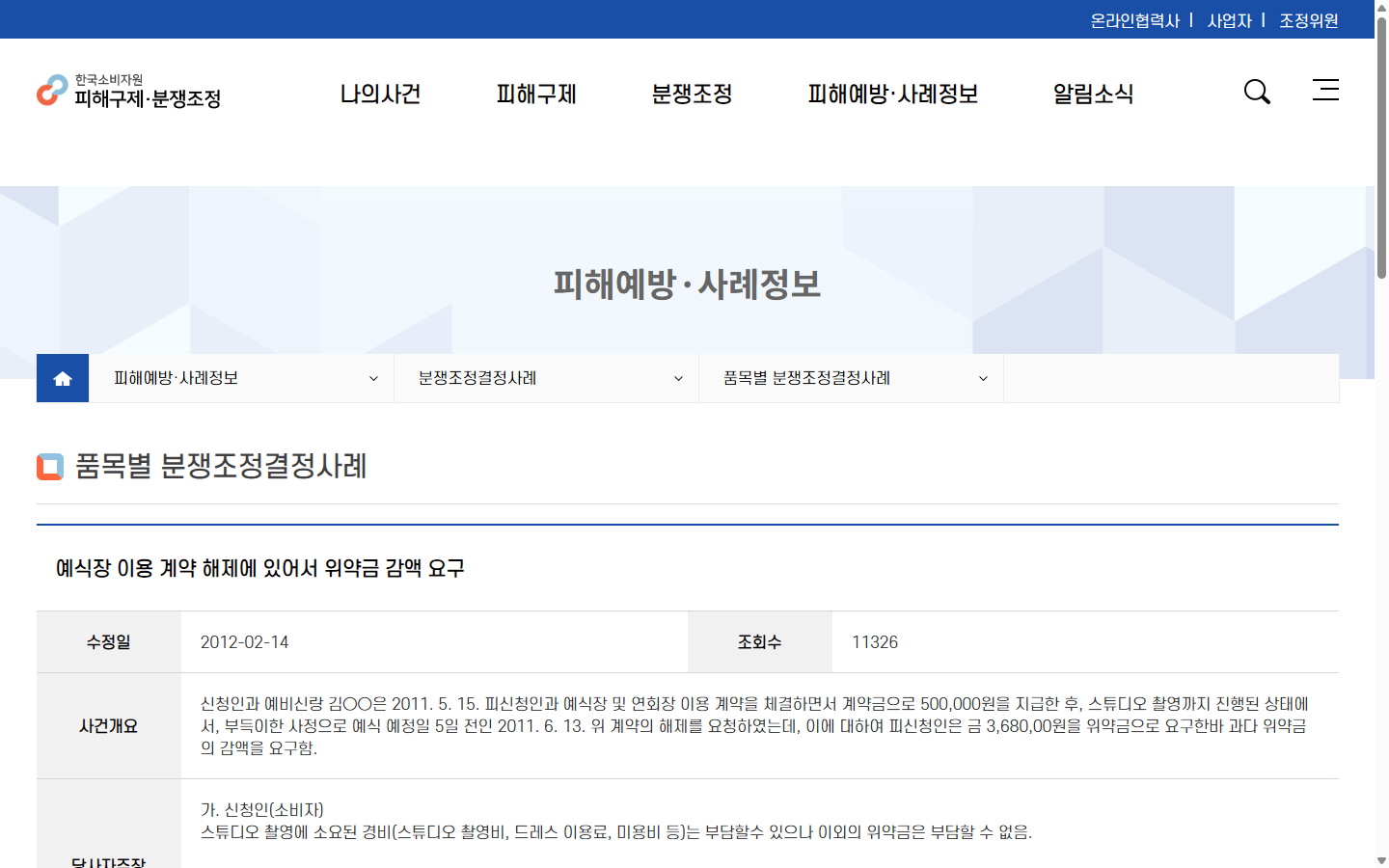Screen dimensions: 1389x868
Task: Open the 분쟁조정 menu
Action: tap(692, 94)
